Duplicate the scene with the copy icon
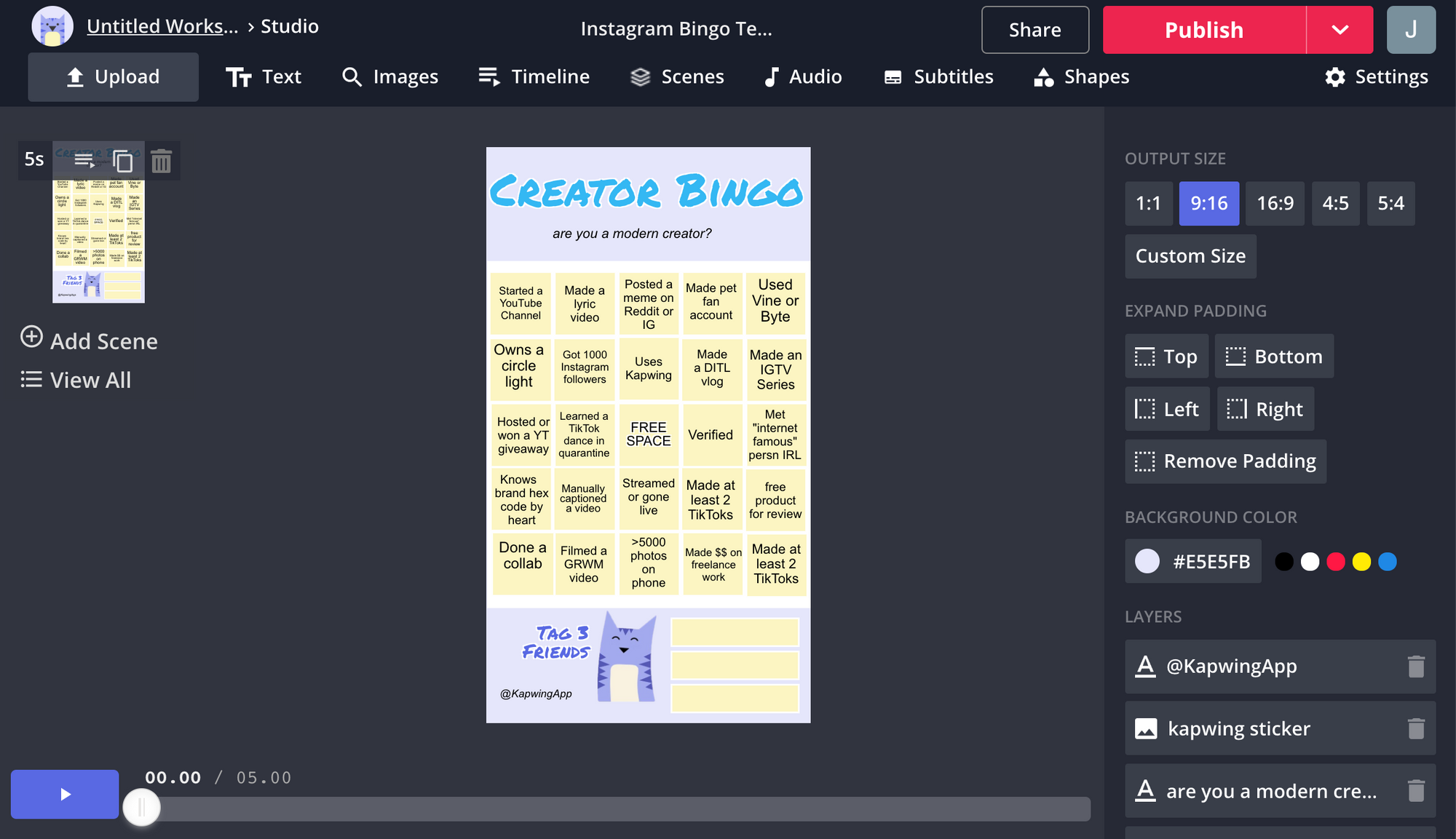This screenshot has width=1456, height=839. point(123,161)
